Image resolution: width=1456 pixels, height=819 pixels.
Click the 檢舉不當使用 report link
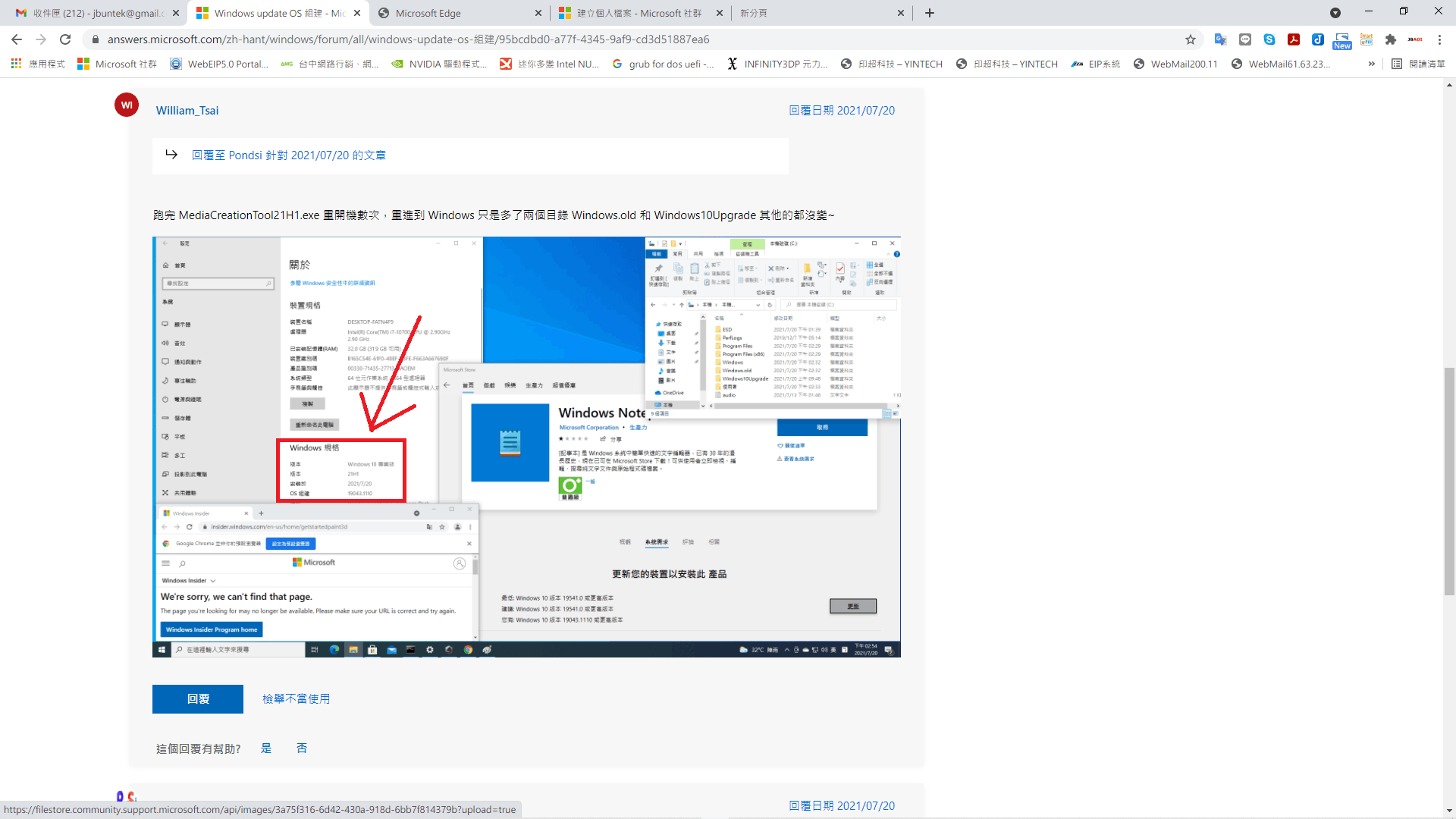pyautogui.click(x=296, y=699)
